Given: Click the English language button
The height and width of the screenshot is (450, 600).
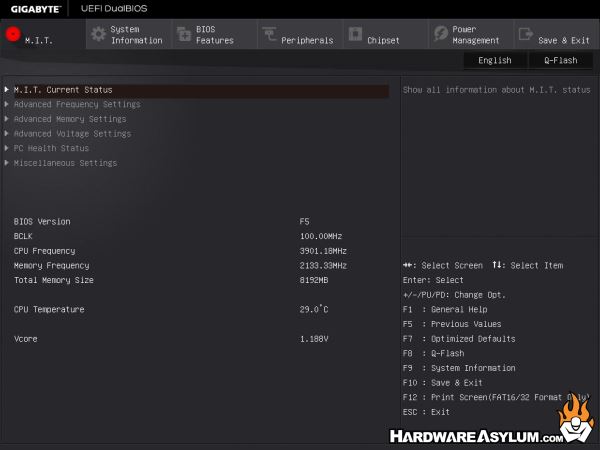Looking at the screenshot, I should tap(495, 60).
